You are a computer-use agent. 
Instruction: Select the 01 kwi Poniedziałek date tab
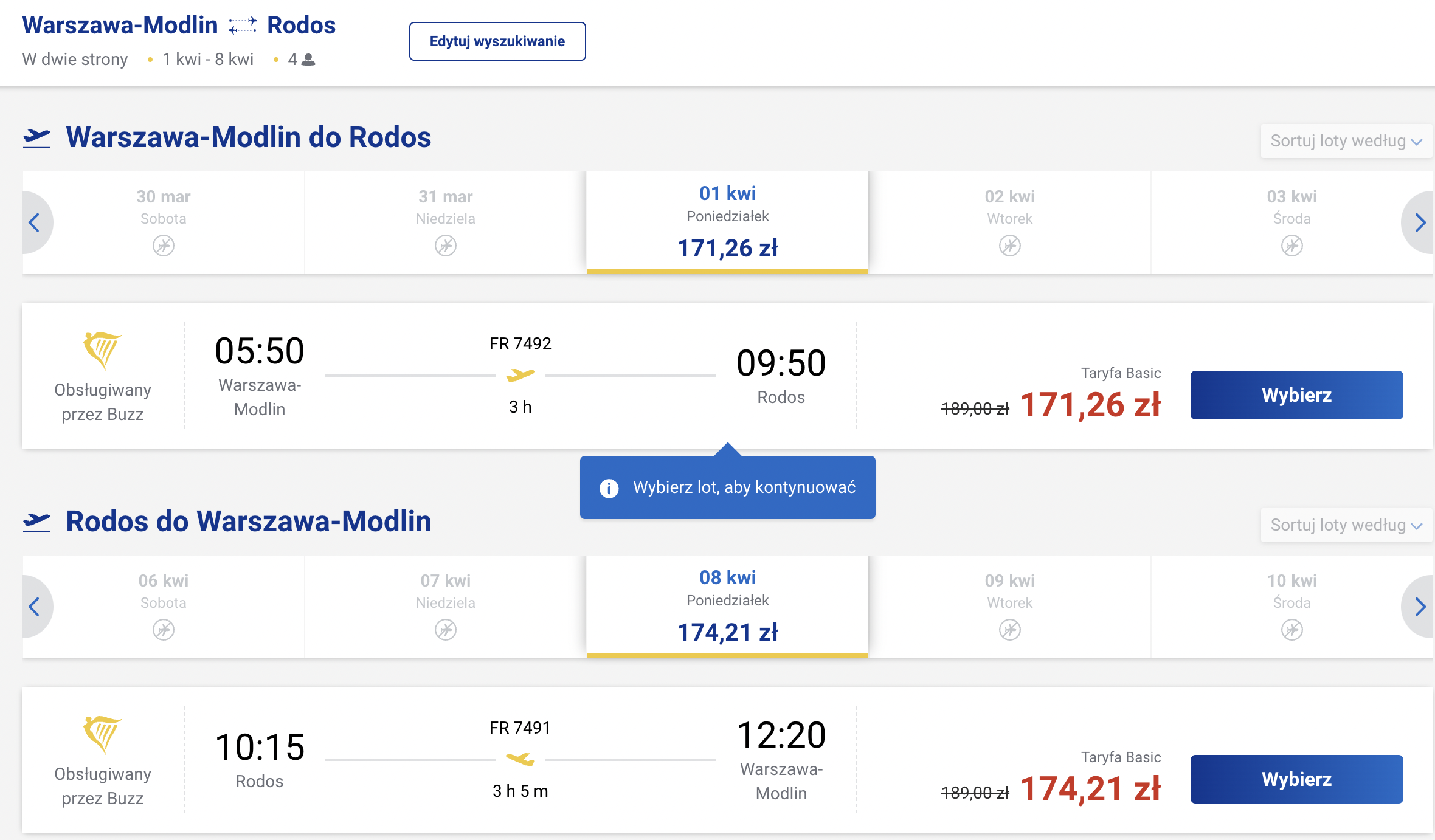[x=728, y=222]
